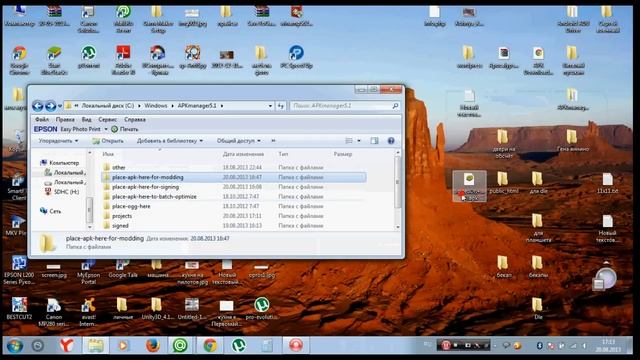Image resolution: width=640 pixels, height=360 pixels.
Task: Navigate to the Windows breadcrumb
Action: 156,106
